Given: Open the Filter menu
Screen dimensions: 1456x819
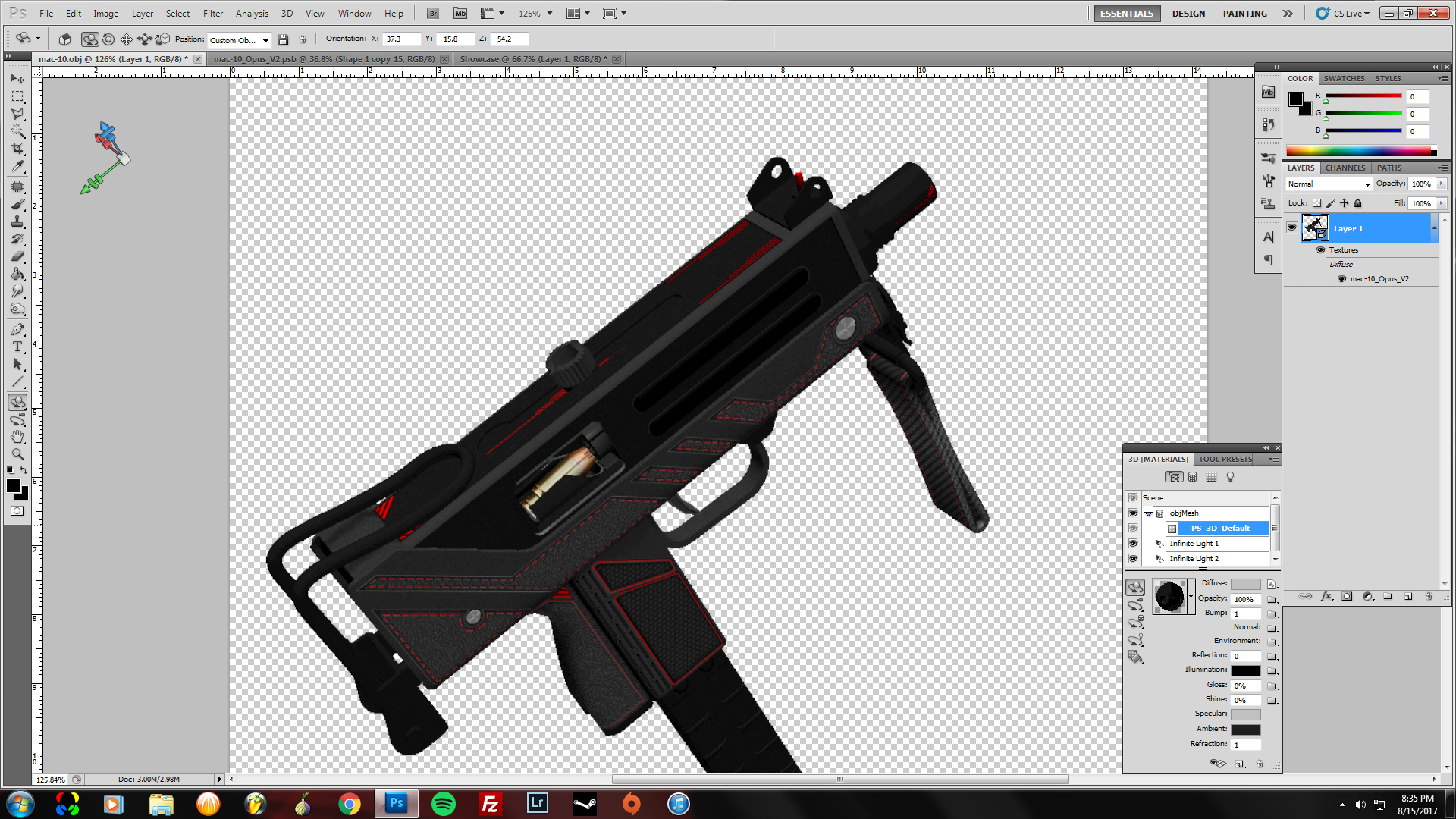Looking at the screenshot, I should [212, 13].
